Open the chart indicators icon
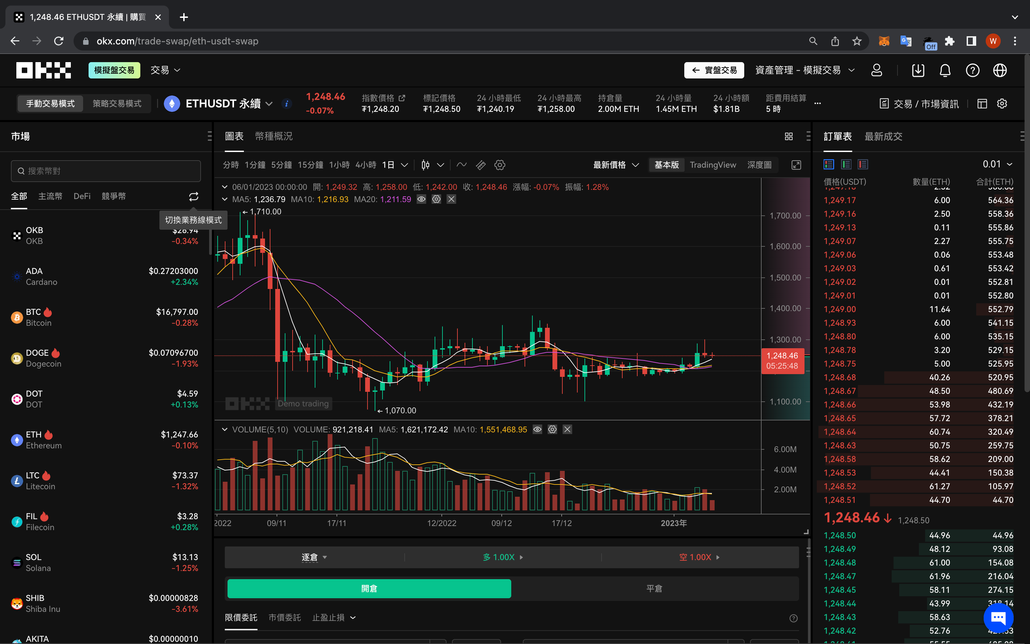The width and height of the screenshot is (1030, 644). tap(462, 165)
